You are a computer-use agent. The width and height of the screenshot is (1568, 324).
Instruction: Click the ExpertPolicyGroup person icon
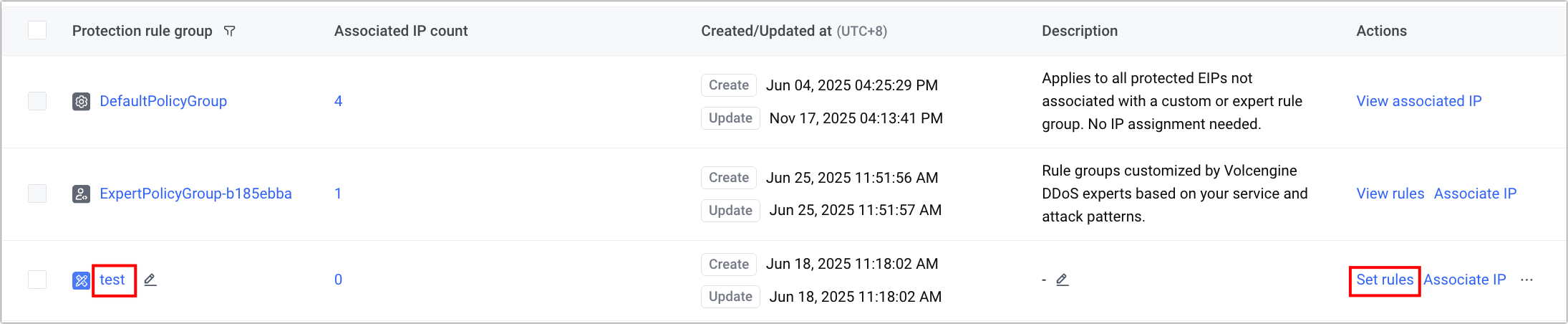coord(81,194)
